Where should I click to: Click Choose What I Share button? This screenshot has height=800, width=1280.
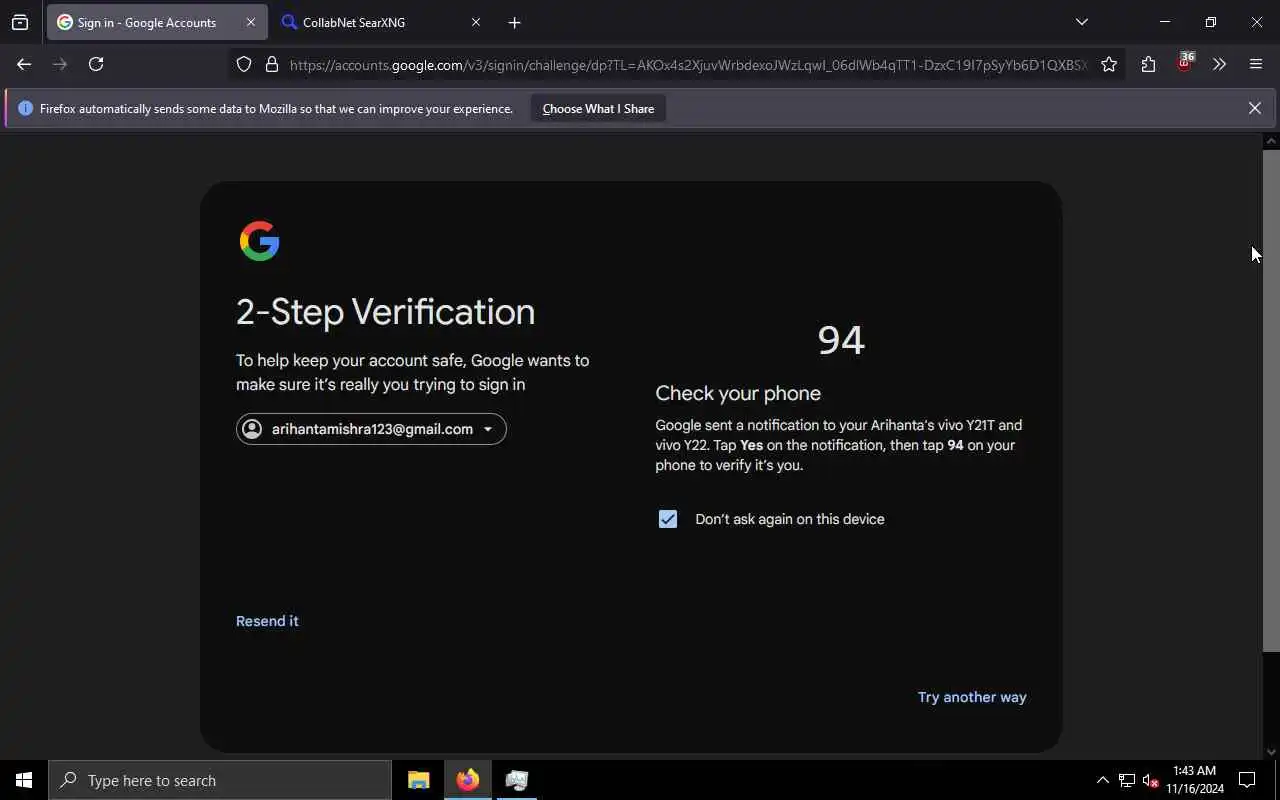[x=598, y=108]
